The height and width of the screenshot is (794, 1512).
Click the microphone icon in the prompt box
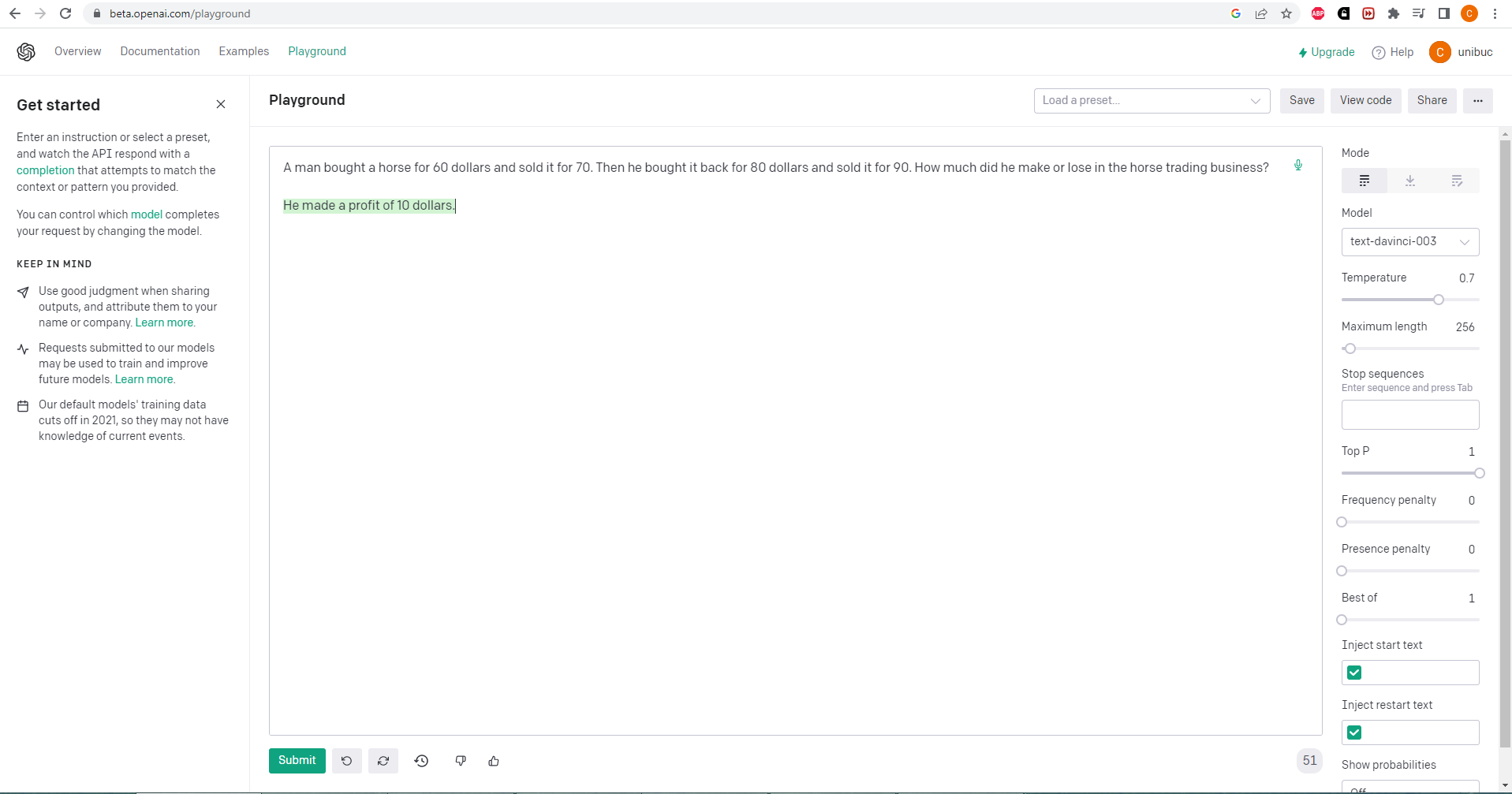coord(1297,166)
